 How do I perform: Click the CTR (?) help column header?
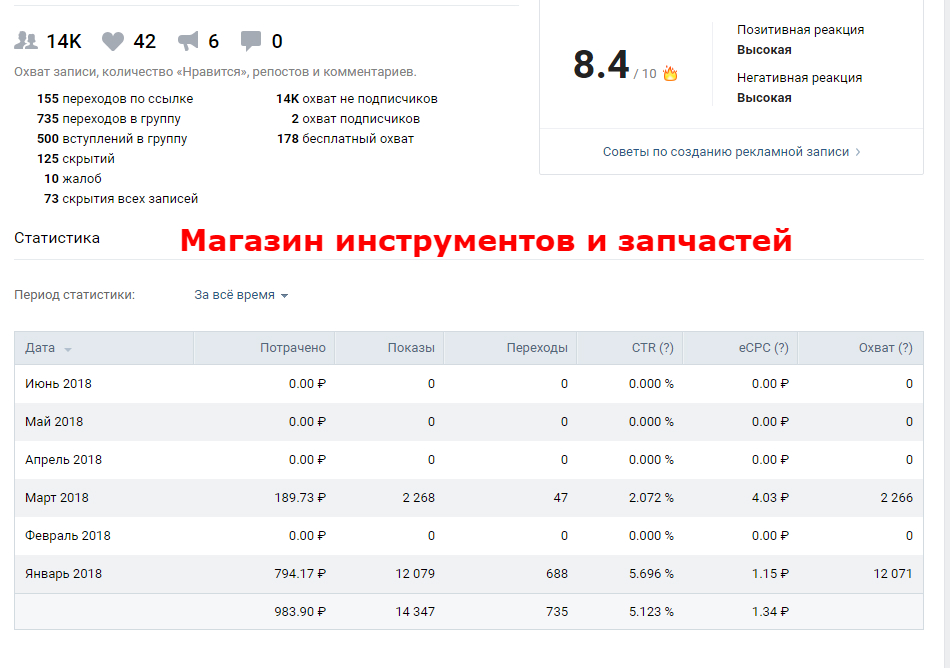click(652, 348)
